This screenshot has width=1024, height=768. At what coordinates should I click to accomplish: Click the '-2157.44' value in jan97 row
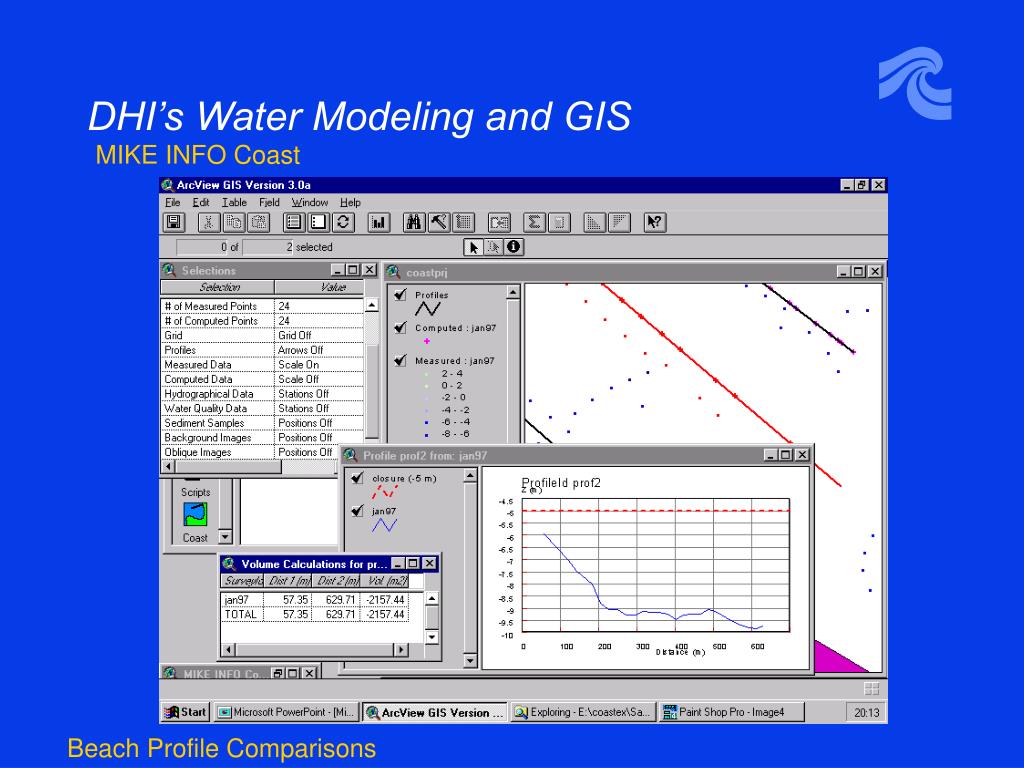[x=385, y=600]
